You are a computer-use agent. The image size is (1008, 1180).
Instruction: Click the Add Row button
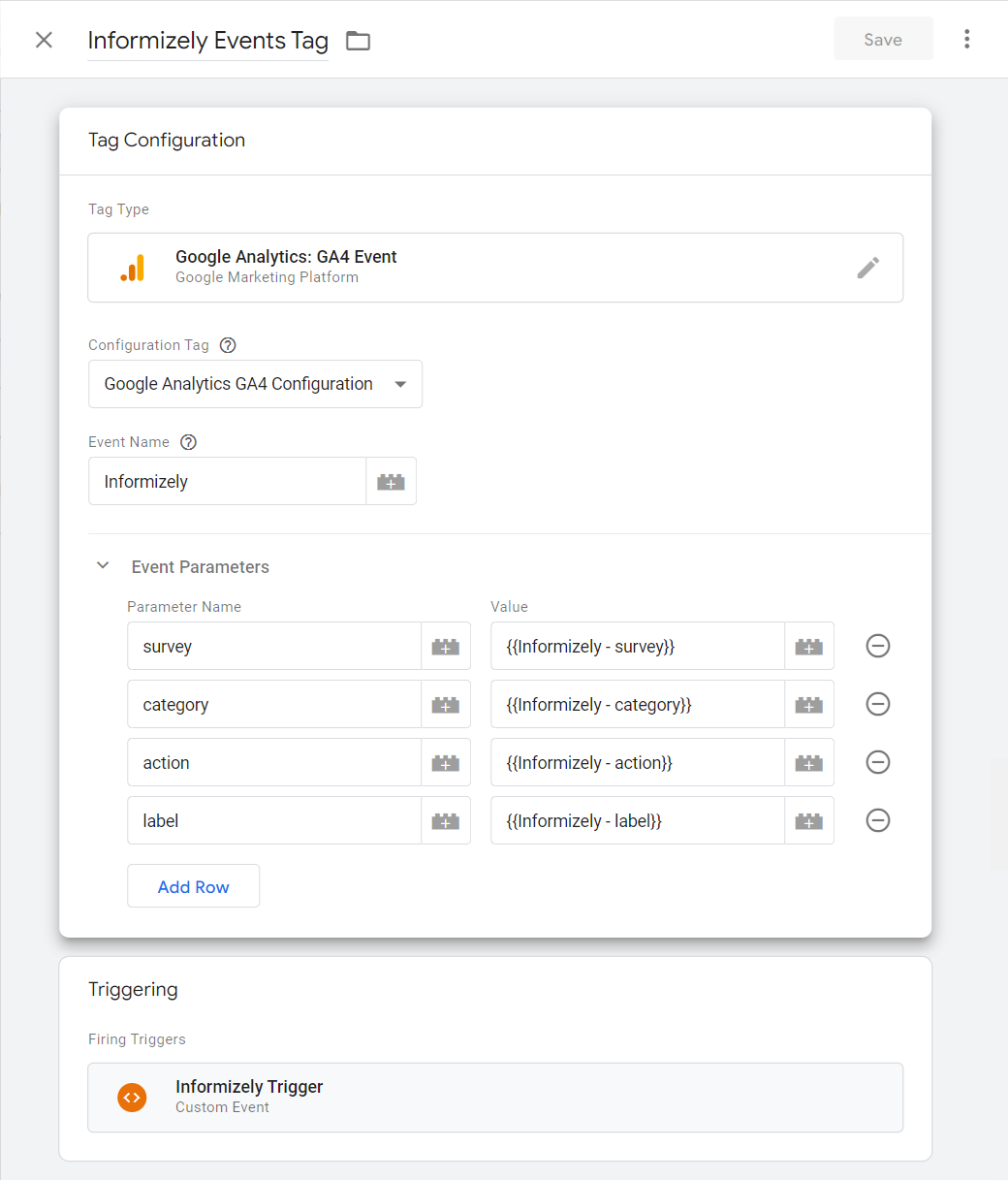click(193, 886)
